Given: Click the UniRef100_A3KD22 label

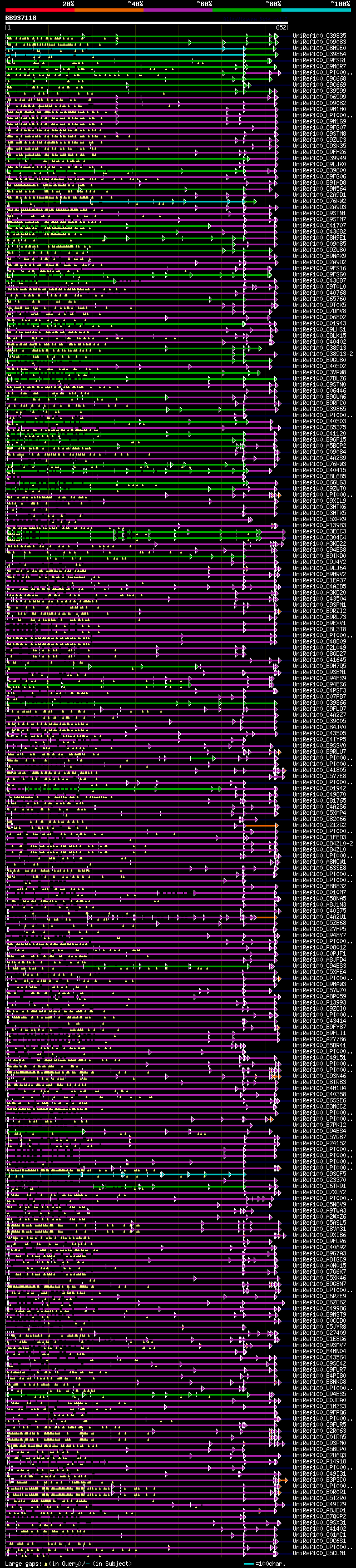Looking at the screenshot, I should (x=319, y=543).
